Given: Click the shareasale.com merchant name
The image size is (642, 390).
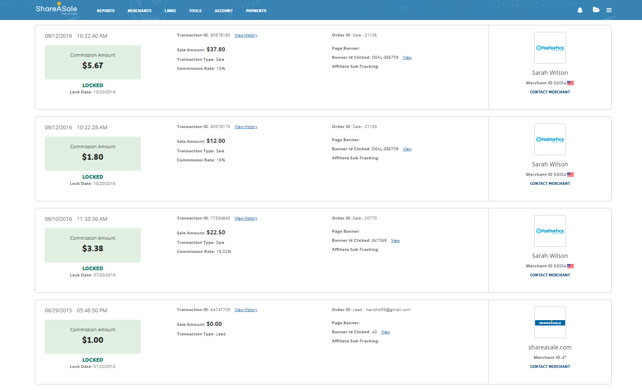Looking at the screenshot, I should (550, 347).
